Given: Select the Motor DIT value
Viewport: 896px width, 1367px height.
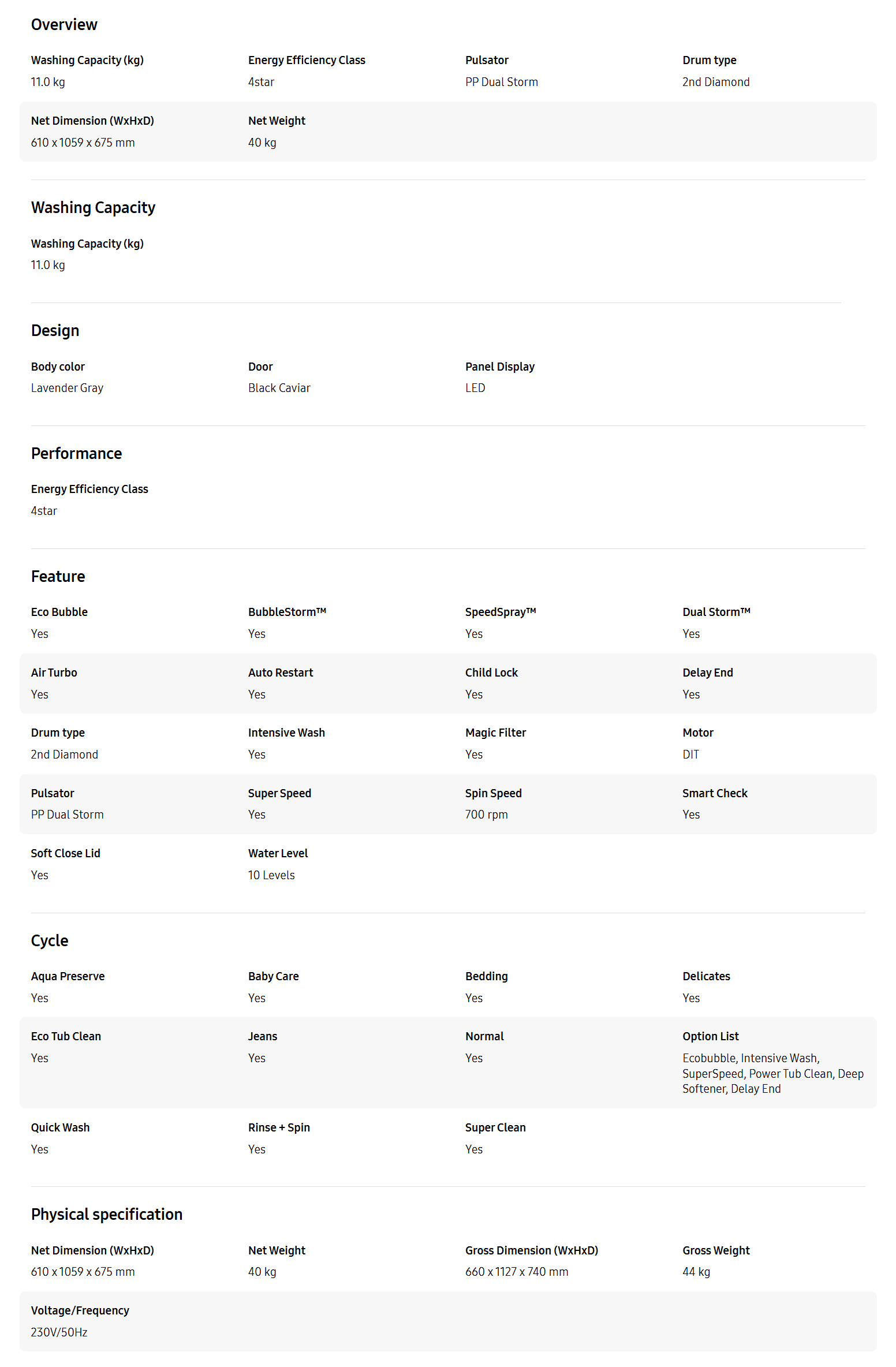Looking at the screenshot, I should coord(690,755).
